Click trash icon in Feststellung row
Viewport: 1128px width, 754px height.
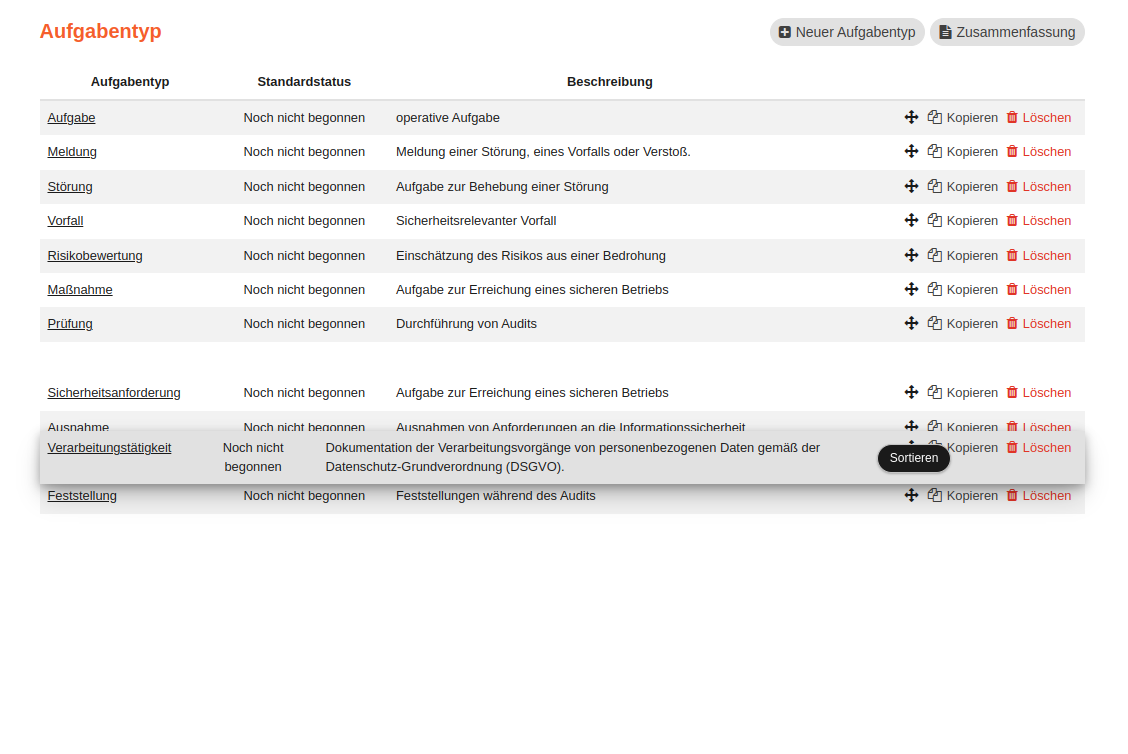click(x=1012, y=495)
